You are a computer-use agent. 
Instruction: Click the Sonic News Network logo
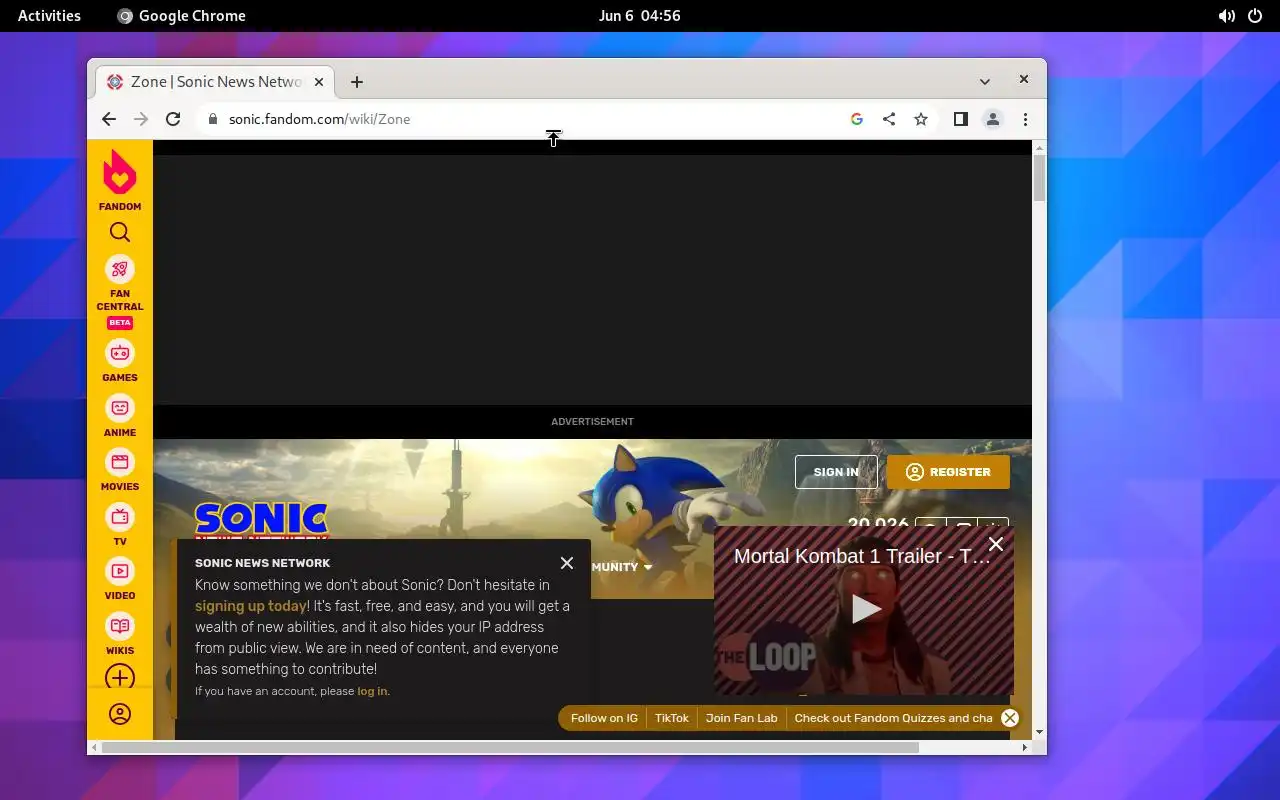(x=262, y=520)
